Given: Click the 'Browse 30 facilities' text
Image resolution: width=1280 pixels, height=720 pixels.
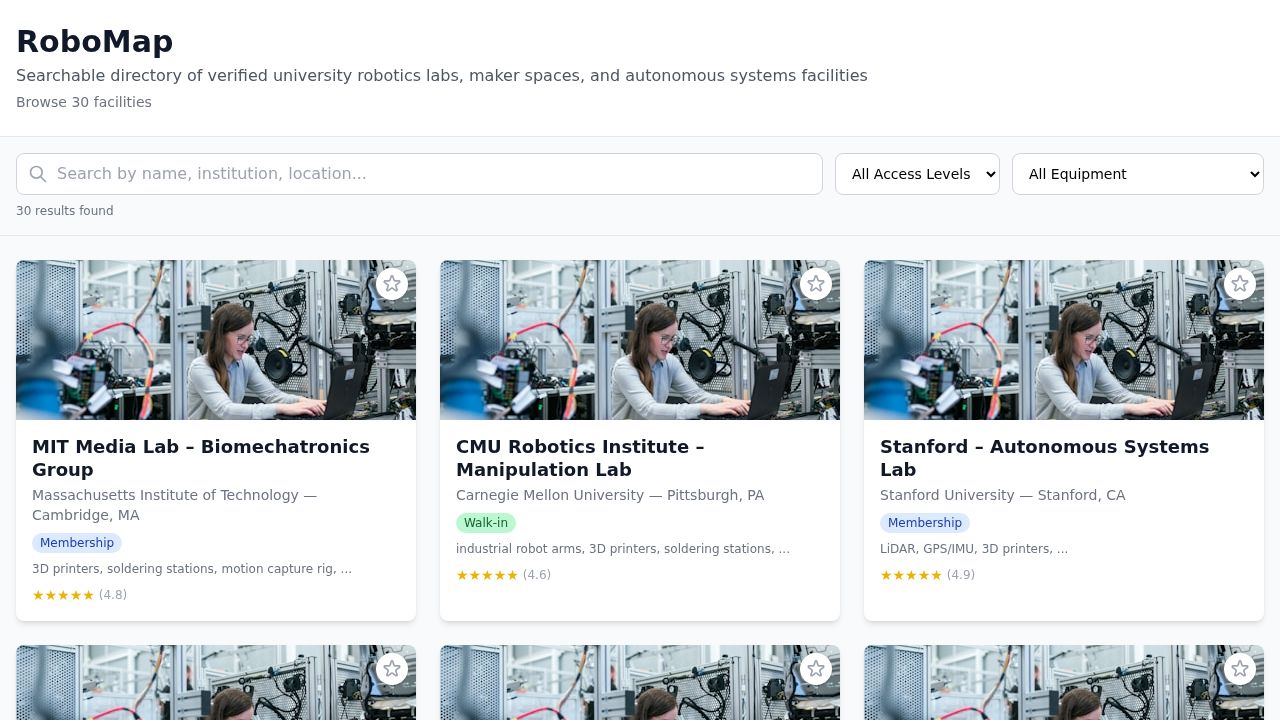Looking at the screenshot, I should [x=84, y=102].
